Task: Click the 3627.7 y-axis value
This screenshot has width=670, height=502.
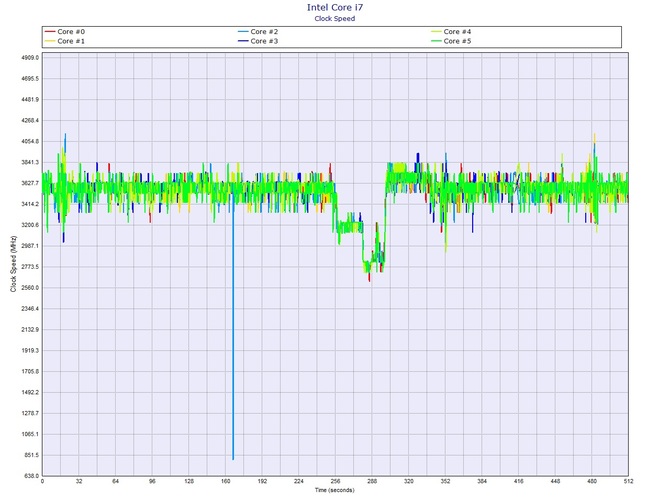Action: coord(30,183)
